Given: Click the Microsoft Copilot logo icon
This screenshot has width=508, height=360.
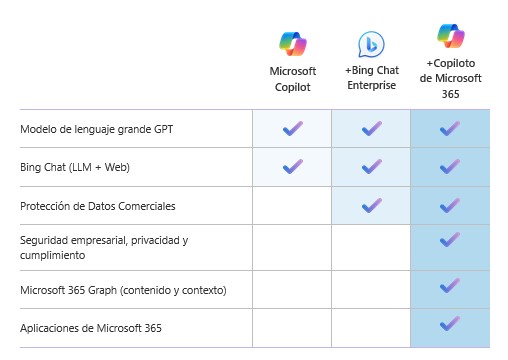Looking at the screenshot, I should coord(293,44).
